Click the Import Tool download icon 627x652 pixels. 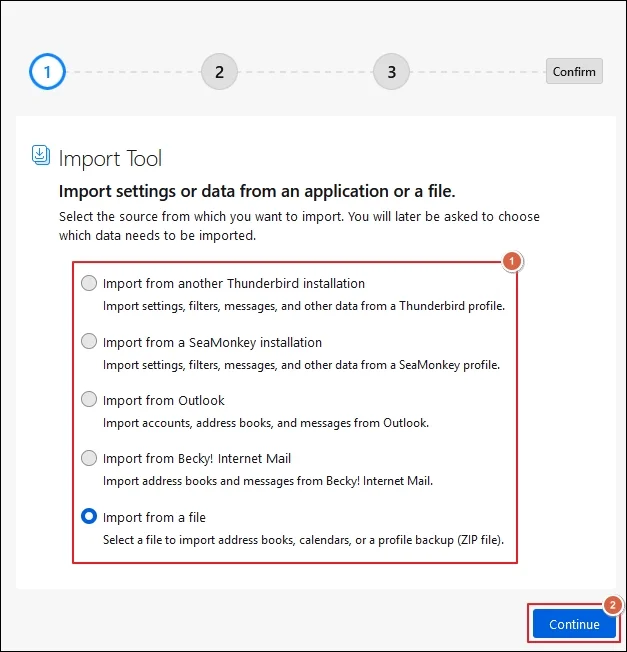(x=41, y=156)
